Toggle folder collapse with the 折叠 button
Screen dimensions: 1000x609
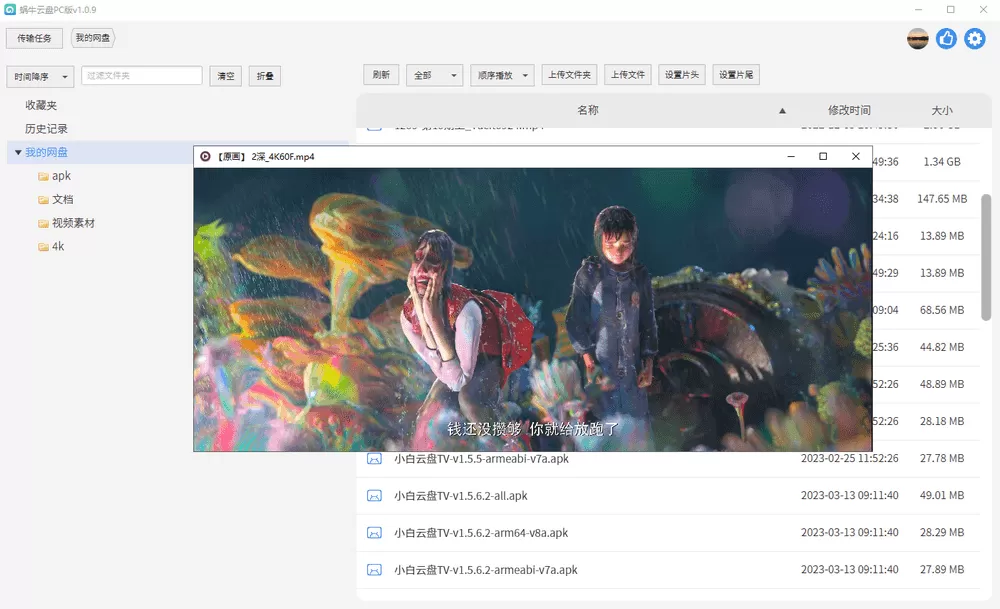[263, 76]
